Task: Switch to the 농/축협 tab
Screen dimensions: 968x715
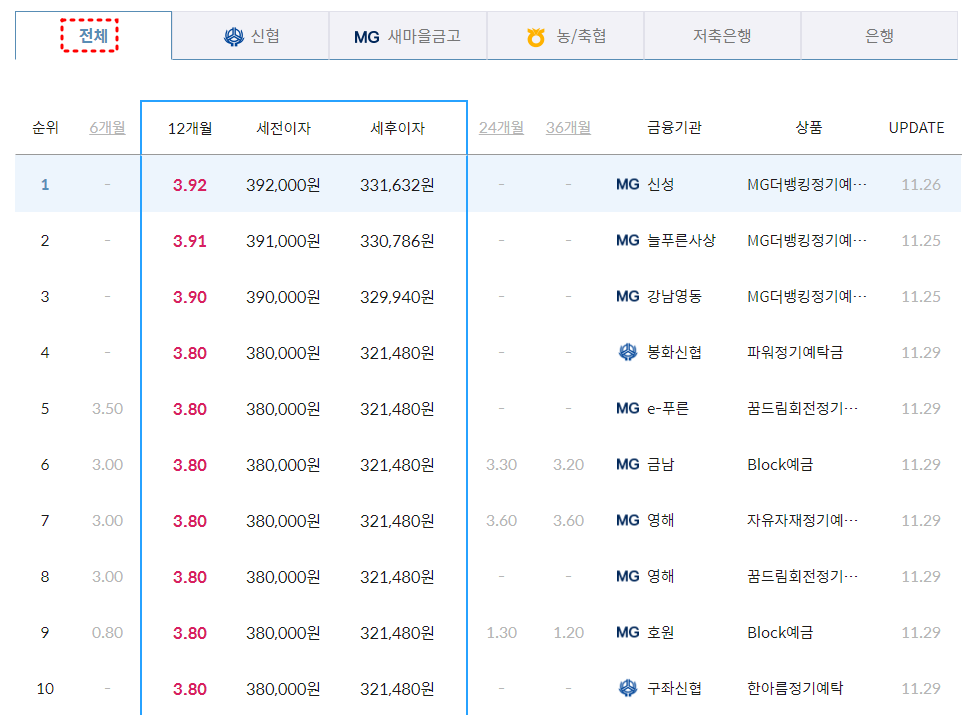Action: coord(565,36)
